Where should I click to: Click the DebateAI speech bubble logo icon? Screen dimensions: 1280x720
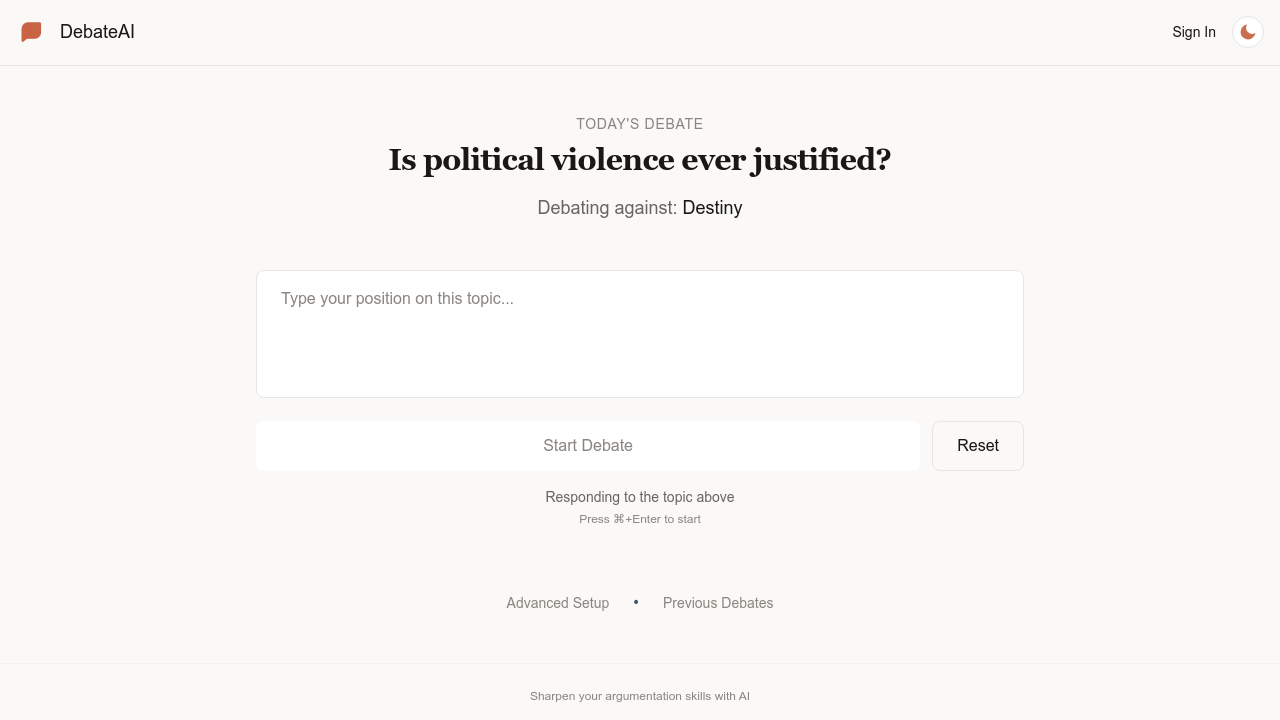tap(31, 31)
